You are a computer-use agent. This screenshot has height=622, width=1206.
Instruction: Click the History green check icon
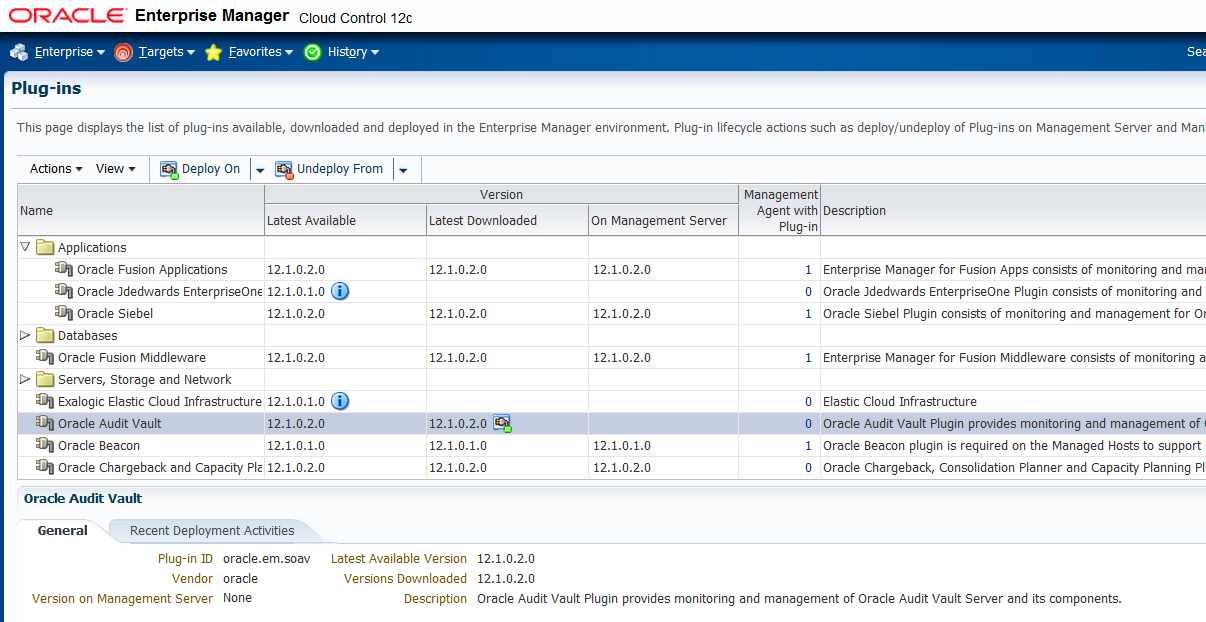[x=312, y=52]
